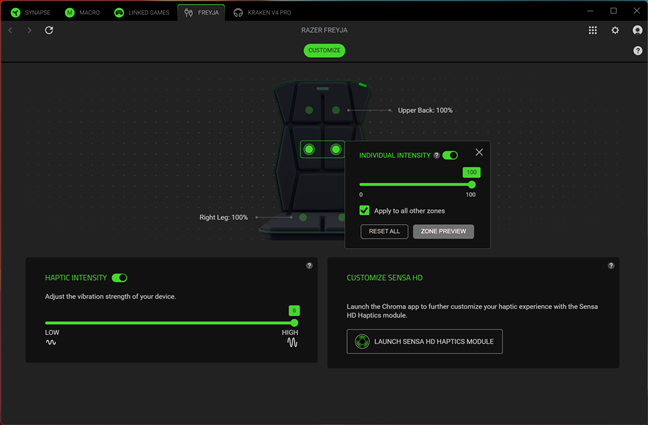The height and width of the screenshot is (425, 648).
Task: Click the Zone Preview button
Action: pyautogui.click(x=443, y=232)
